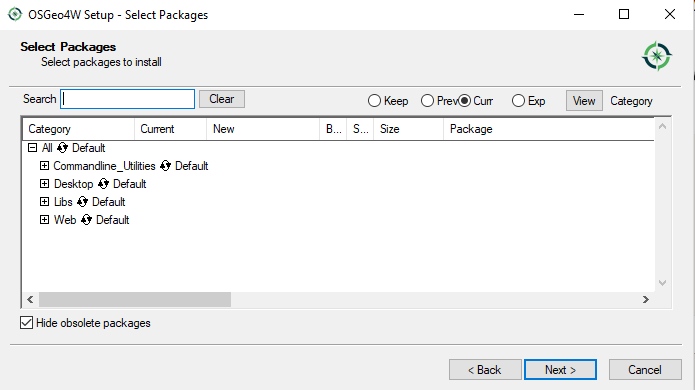
Task: Click the OSGeo4W title bar app icon
Action: (x=15, y=14)
